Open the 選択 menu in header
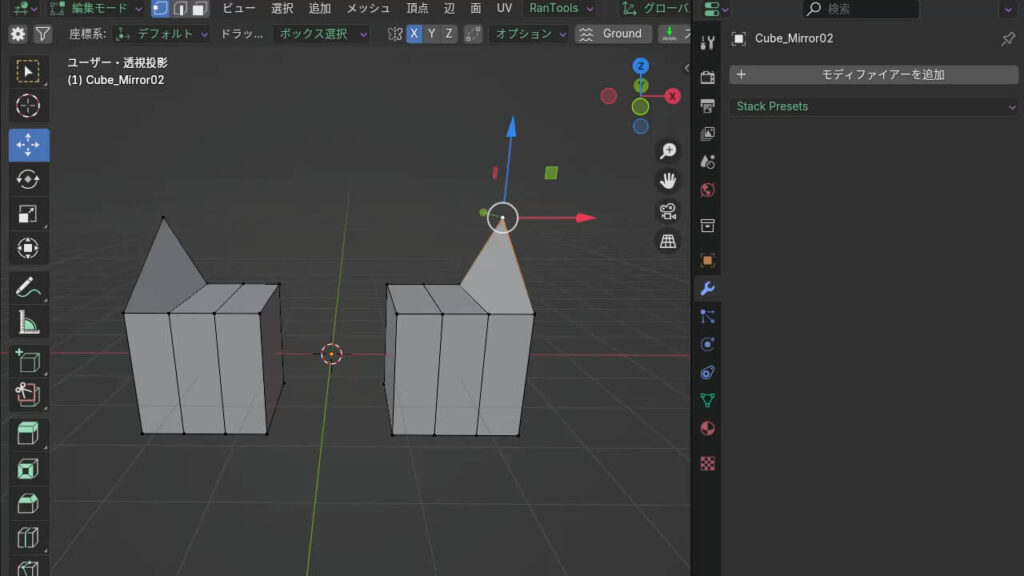This screenshot has height=576, width=1024. [x=282, y=8]
